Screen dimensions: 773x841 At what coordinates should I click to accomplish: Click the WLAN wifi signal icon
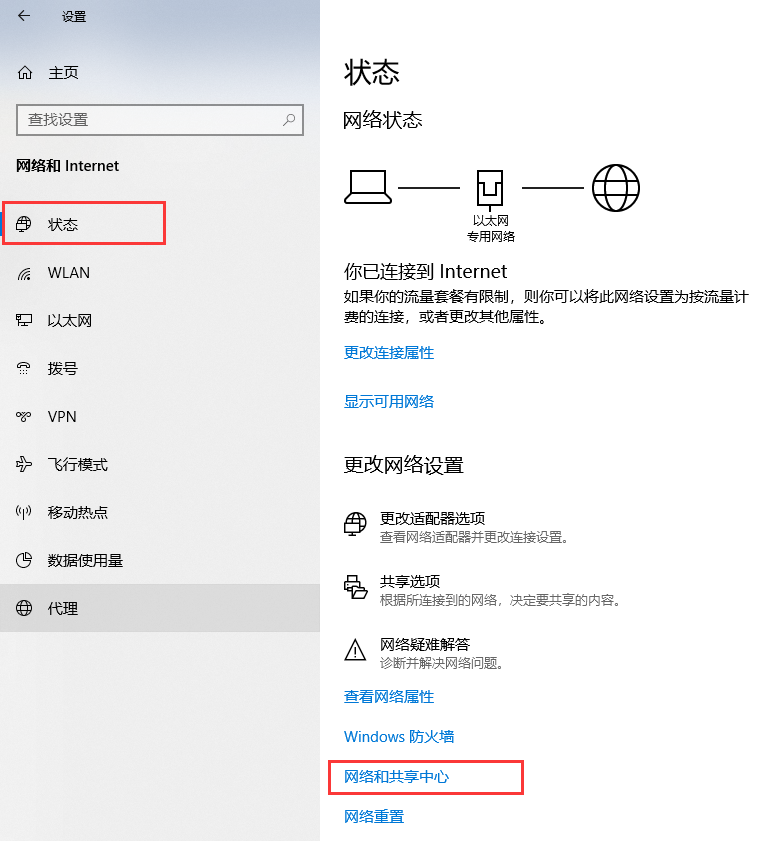pos(25,273)
